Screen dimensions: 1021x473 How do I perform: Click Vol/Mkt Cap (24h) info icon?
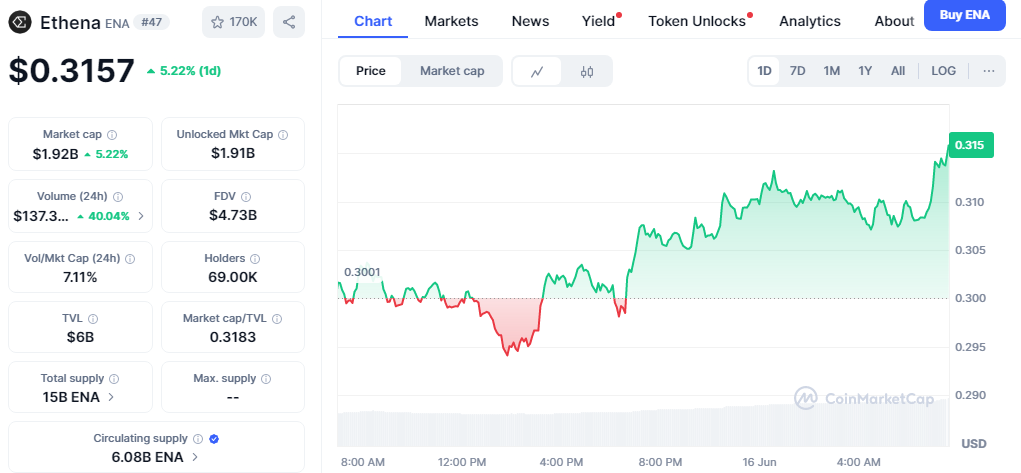click(130, 259)
